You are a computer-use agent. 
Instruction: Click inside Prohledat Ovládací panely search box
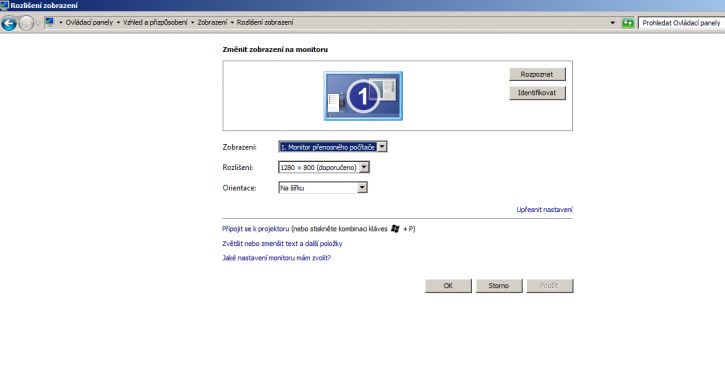pos(681,23)
